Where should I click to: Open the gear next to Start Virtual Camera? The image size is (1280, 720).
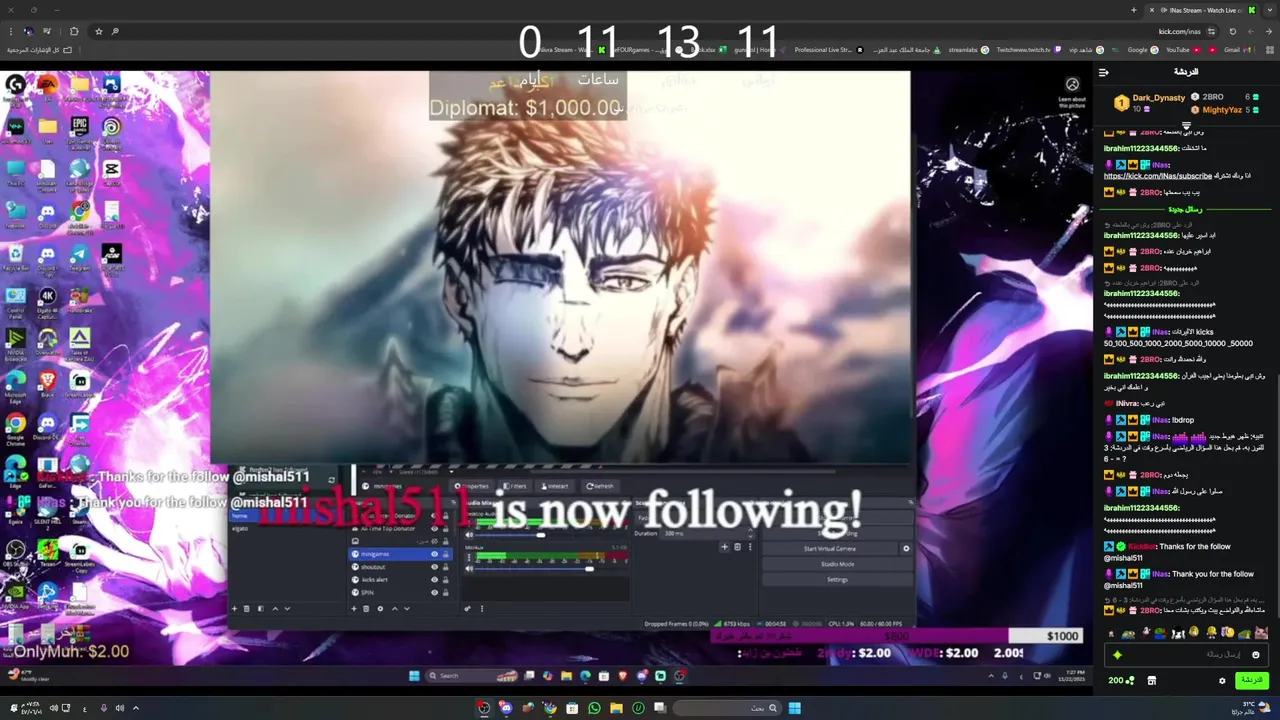pyautogui.click(x=906, y=548)
